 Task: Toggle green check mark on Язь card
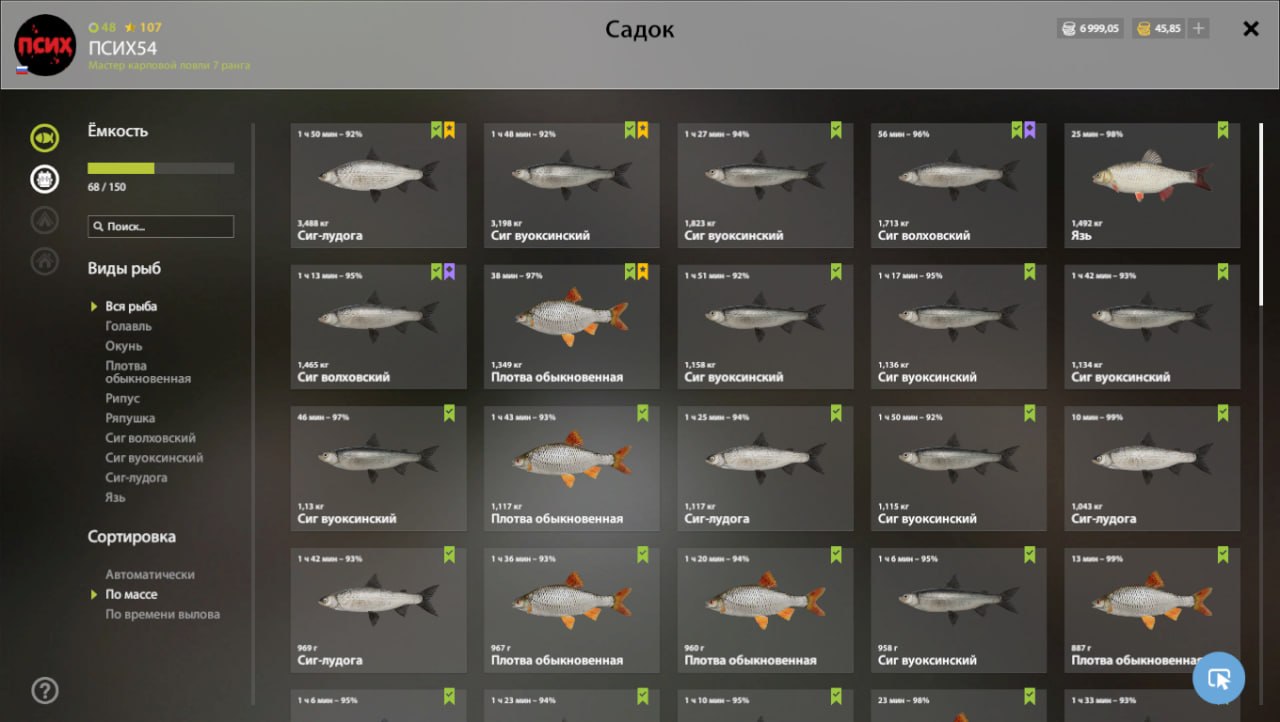(1223, 130)
